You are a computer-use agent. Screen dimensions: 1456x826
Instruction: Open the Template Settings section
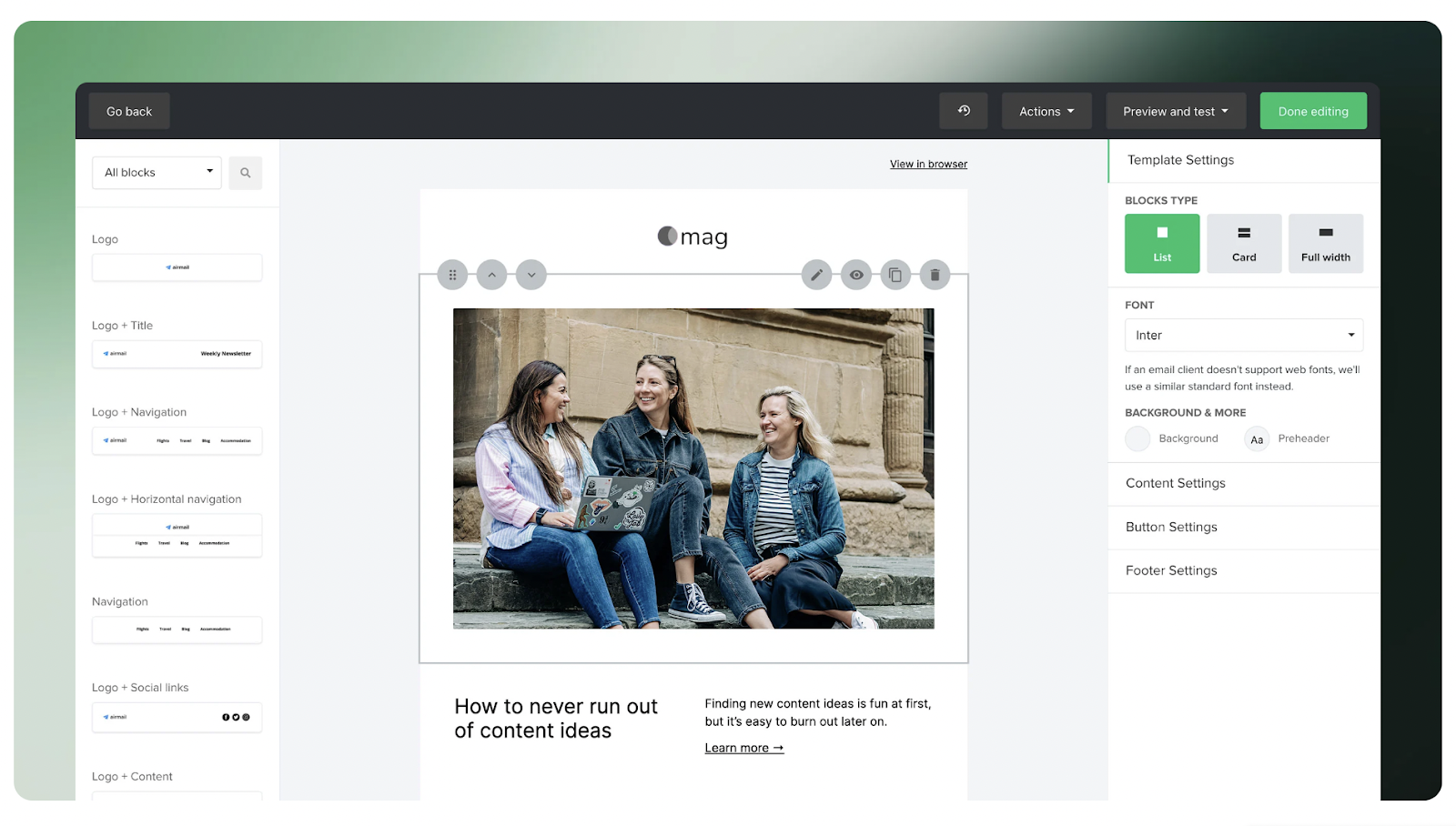(x=1244, y=160)
